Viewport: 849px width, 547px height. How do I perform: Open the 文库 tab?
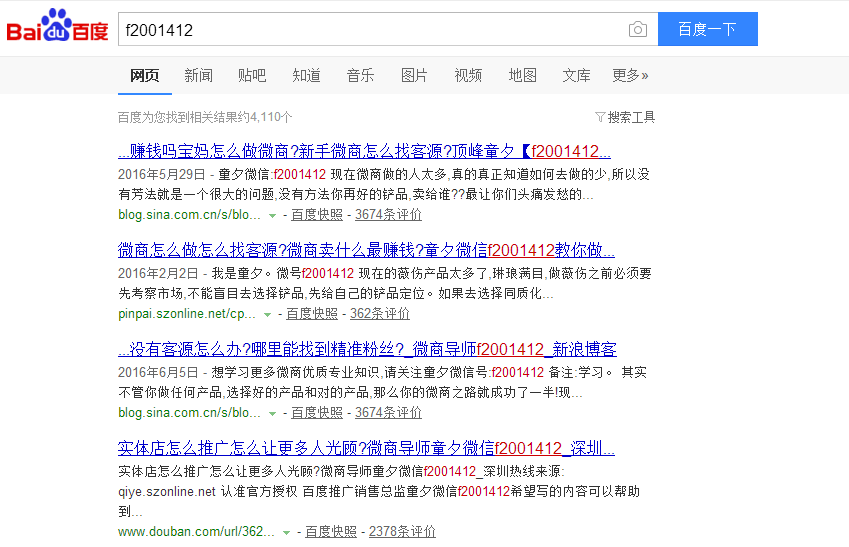pyautogui.click(x=576, y=75)
